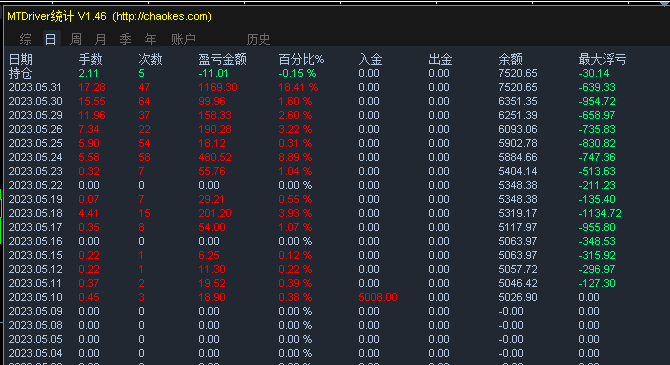Select the 2023.05.11 date row
The height and width of the screenshot is (365, 670).
coord(35,283)
